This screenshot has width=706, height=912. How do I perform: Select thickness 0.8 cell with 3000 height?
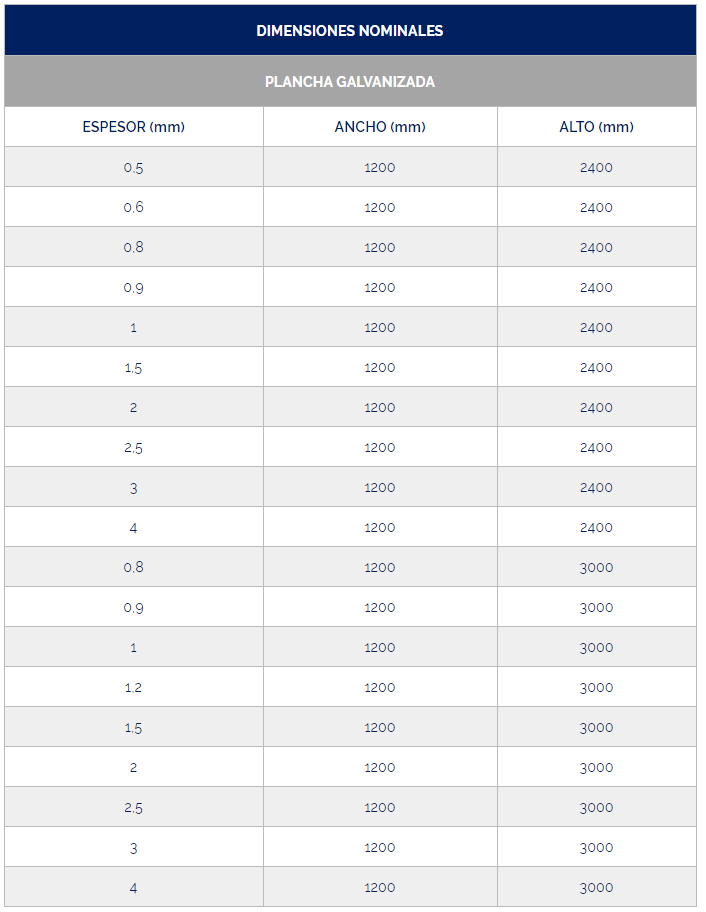pos(134,567)
